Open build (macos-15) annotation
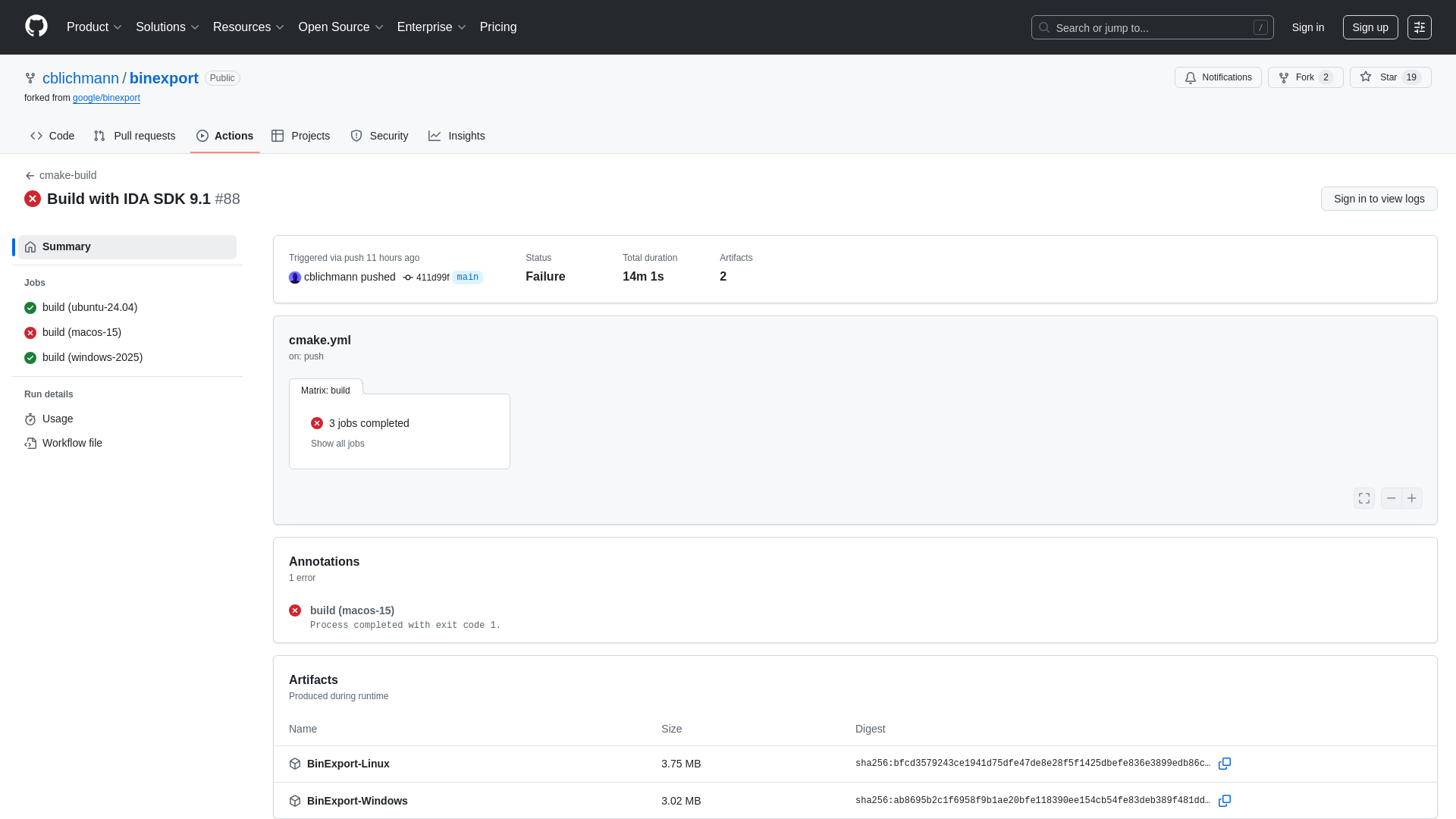This screenshot has width=1456, height=819. pos(352,610)
